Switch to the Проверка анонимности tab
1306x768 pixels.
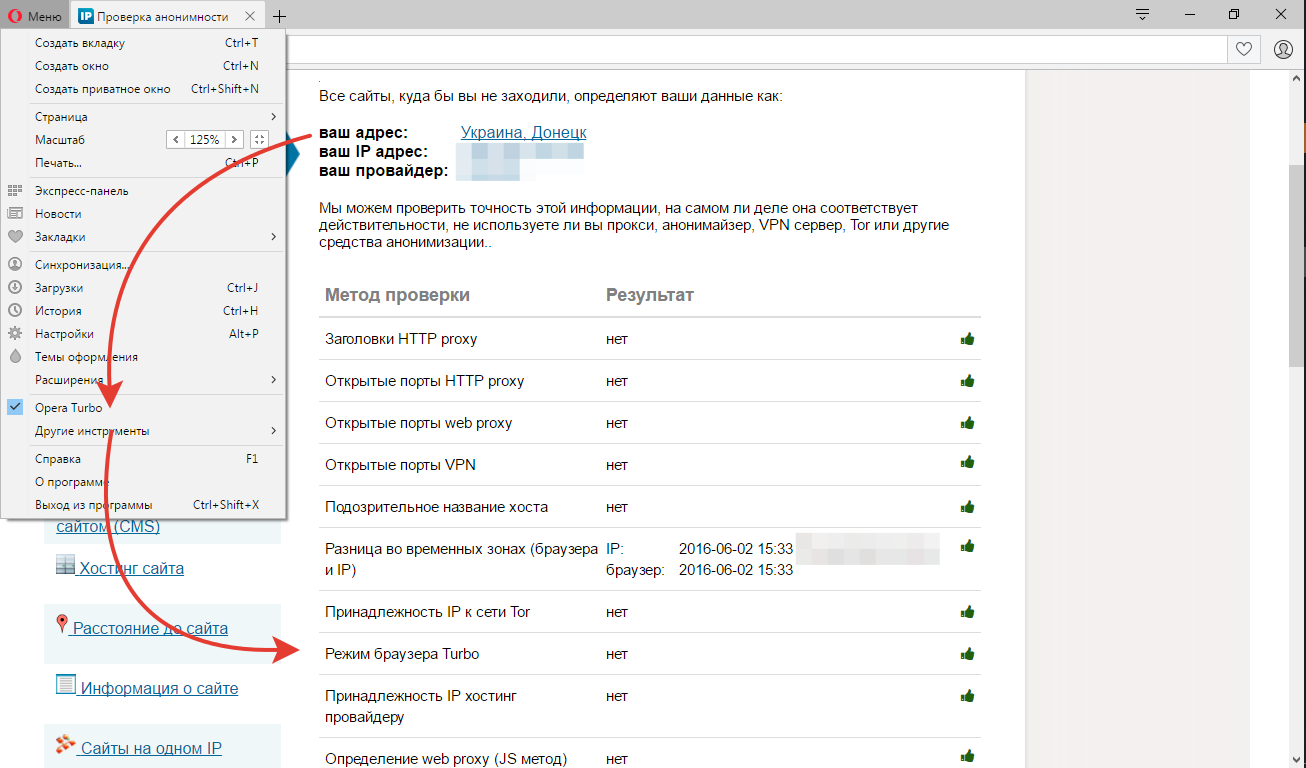pos(163,16)
